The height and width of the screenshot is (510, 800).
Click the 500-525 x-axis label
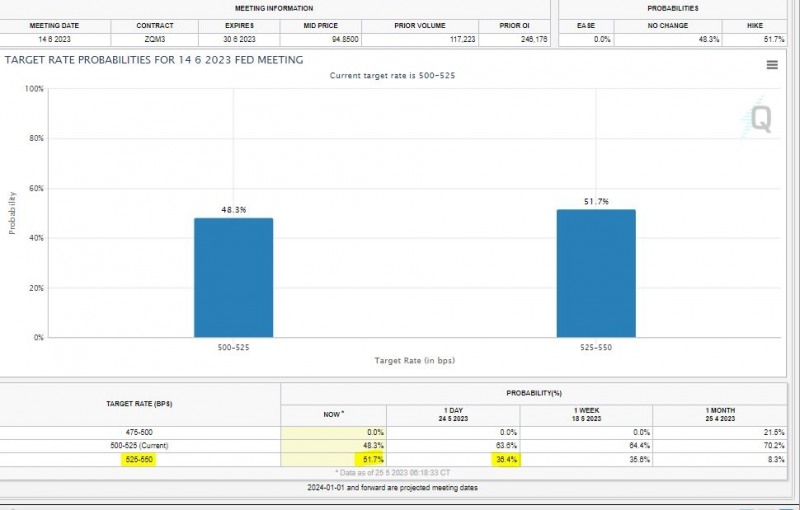234,348
